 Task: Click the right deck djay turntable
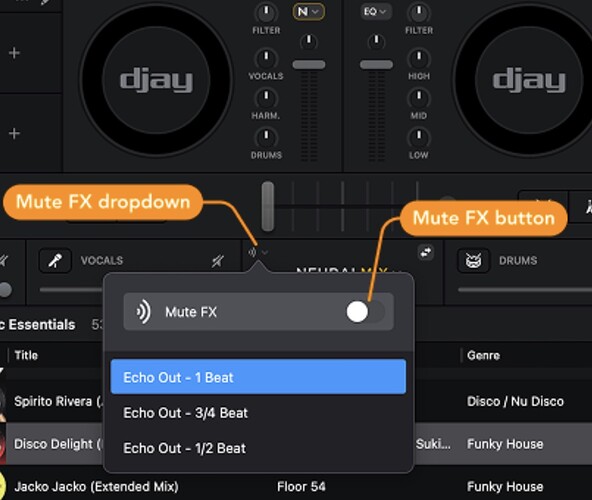click(x=529, y=80)
